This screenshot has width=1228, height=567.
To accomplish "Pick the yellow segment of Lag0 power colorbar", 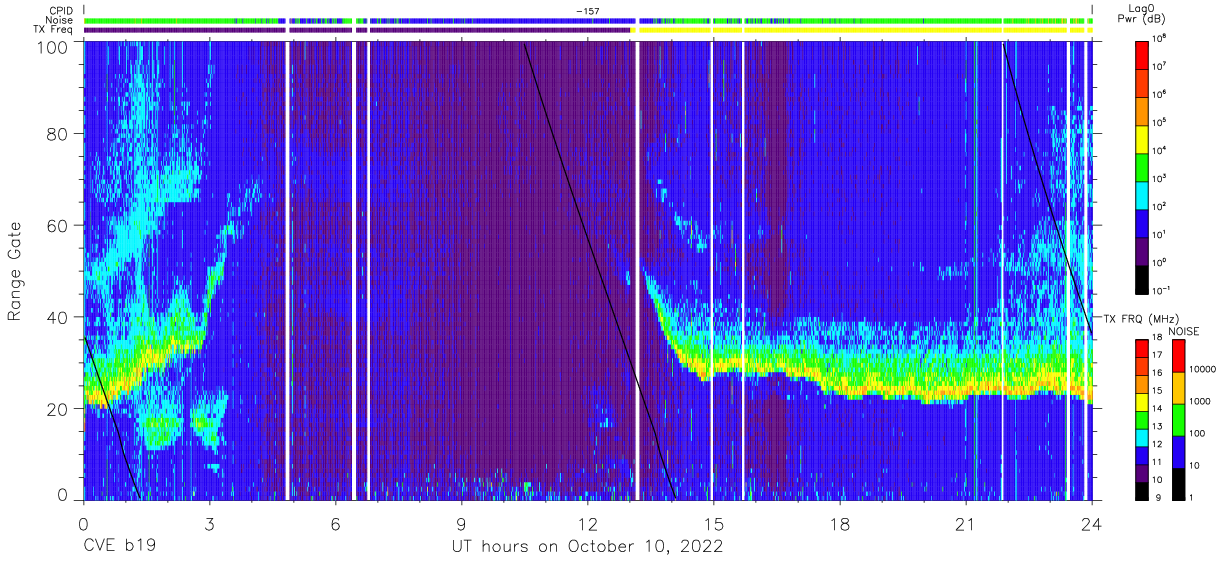I will [x=1142, y=138].
